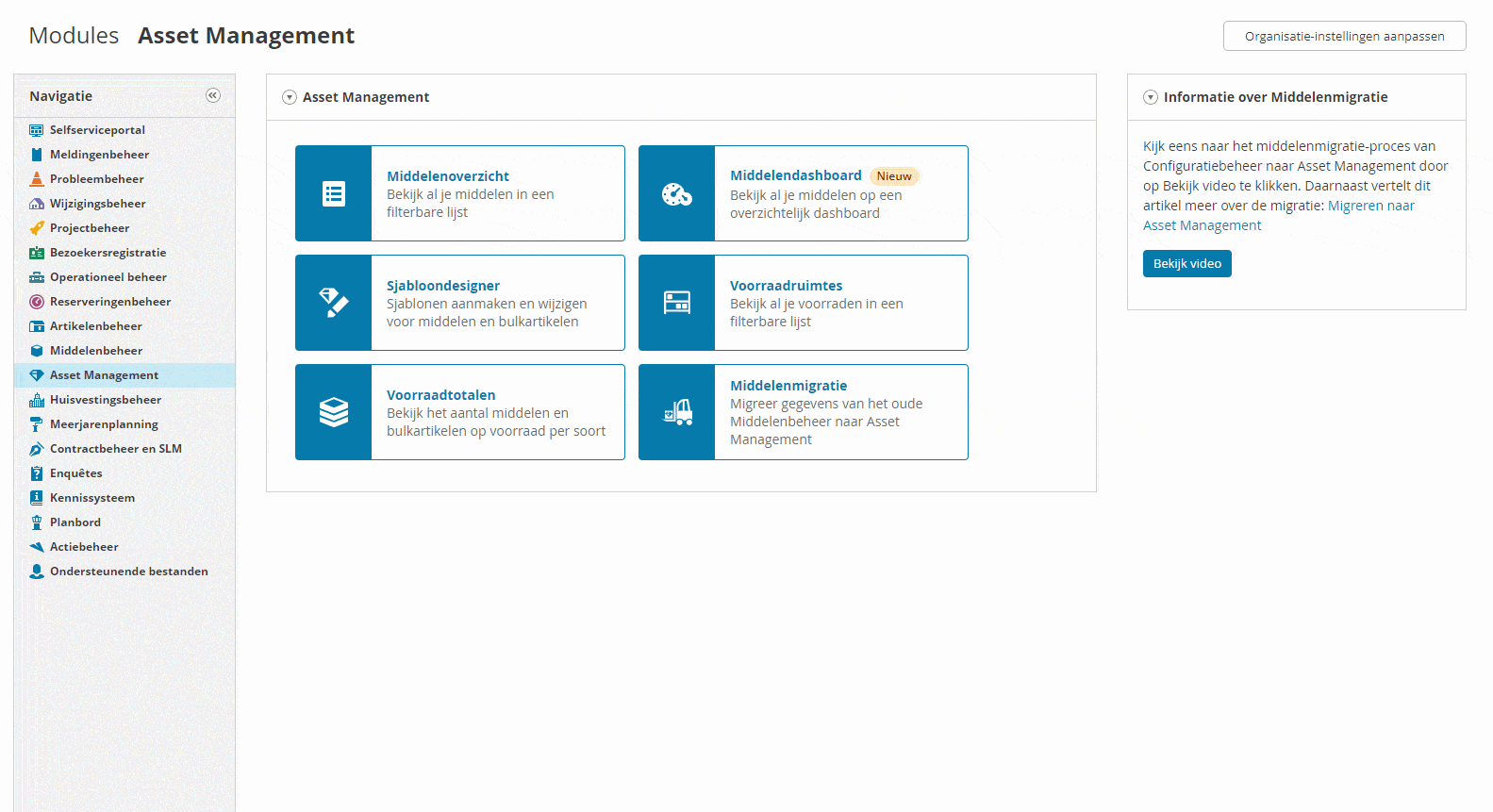Open the Middelenmigratie title link
This screenshot has width=1493, height=812.
(788, 386)
